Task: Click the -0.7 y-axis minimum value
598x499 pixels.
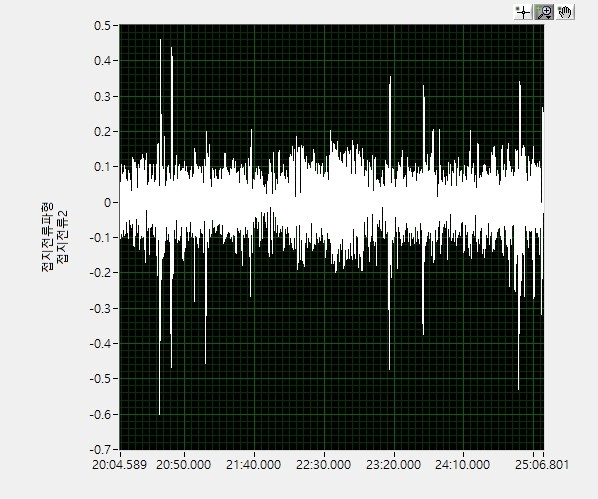Action: (x=99, y=449)
